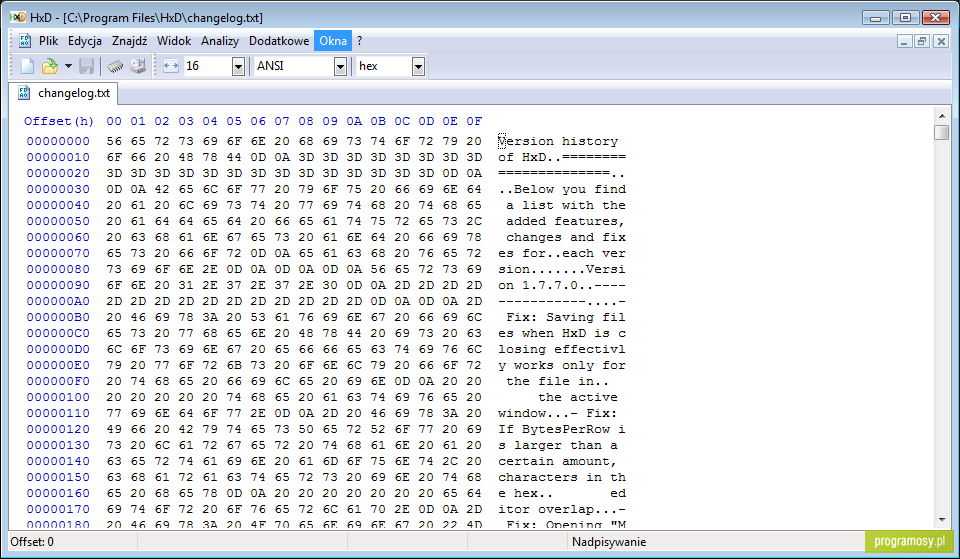Viewport: 960px width, 559px height.
Task: Open the Analizy menu
Action: (x=220, y=41)
